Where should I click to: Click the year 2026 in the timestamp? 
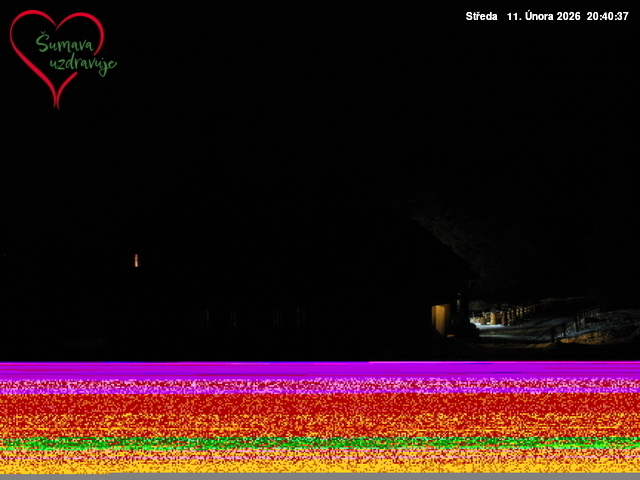568,17
